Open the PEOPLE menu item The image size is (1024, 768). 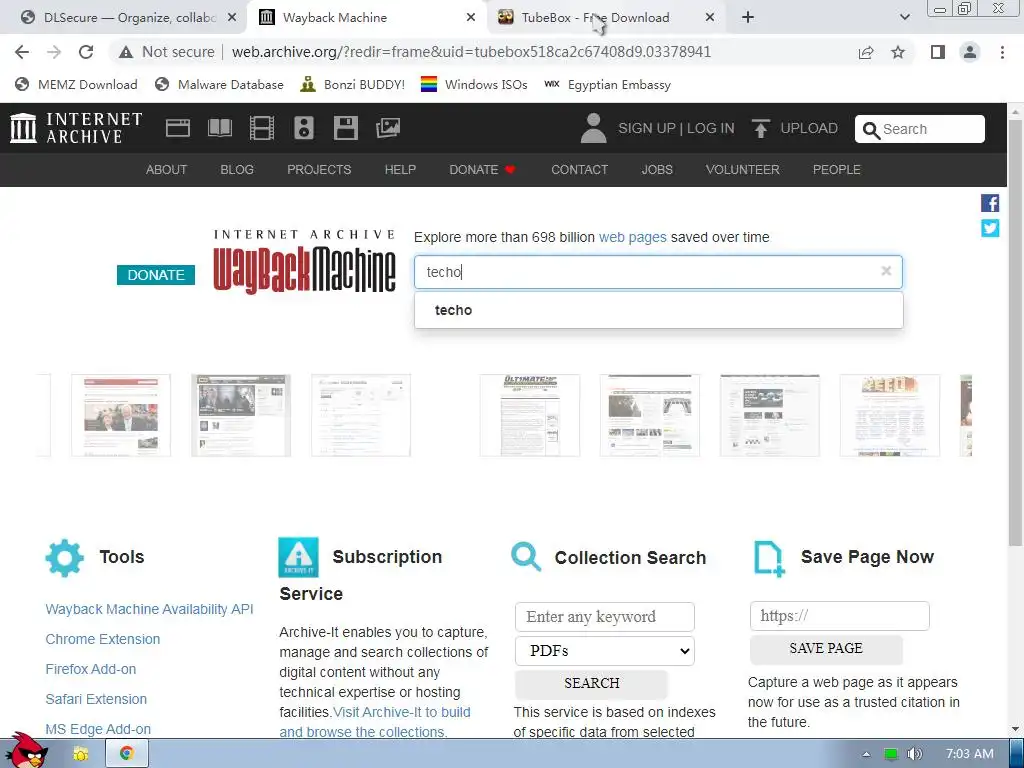[837, 170]
